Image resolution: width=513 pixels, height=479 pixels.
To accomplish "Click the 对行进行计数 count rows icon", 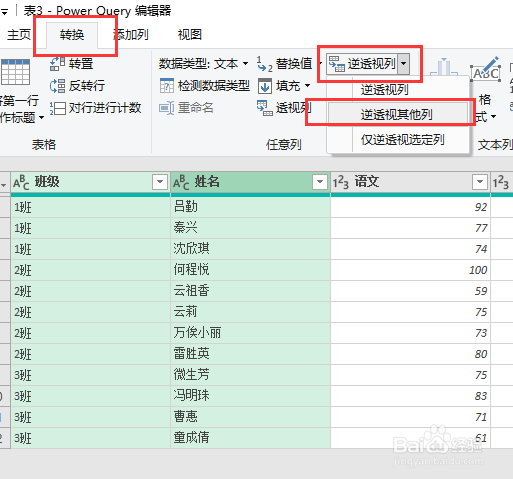I will [x=57, y=108].
